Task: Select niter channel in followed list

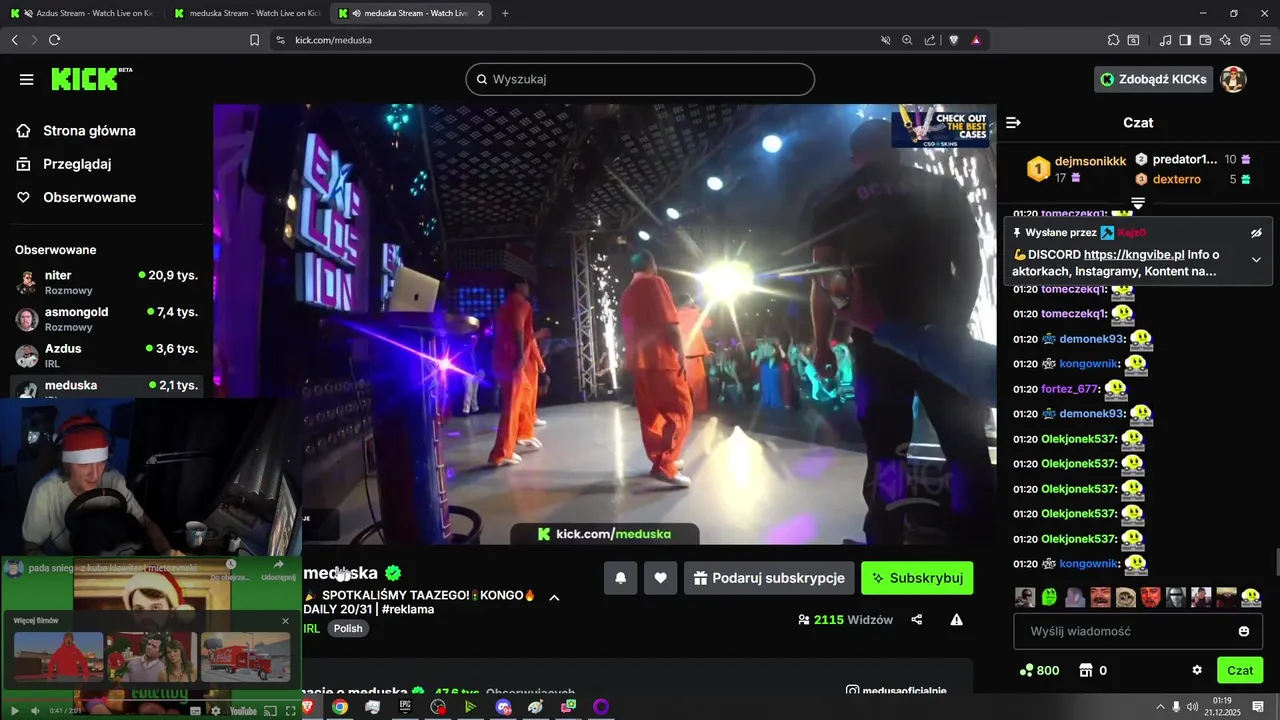Action: click(x=106, y=282)
